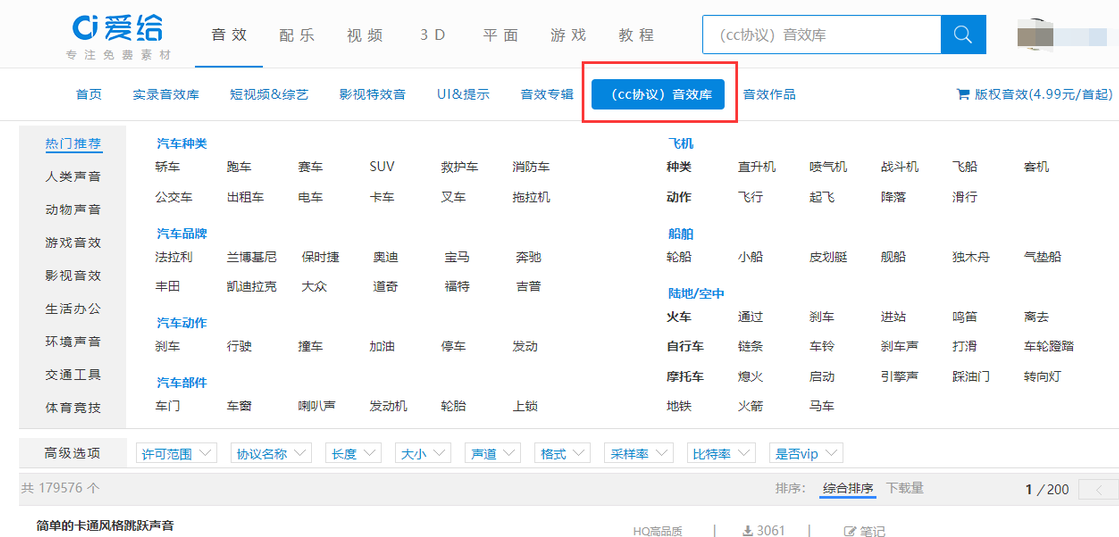This screenshot has width=1119, height=537.
Task: Open the 视频 top menu
Action: [365, 35]
